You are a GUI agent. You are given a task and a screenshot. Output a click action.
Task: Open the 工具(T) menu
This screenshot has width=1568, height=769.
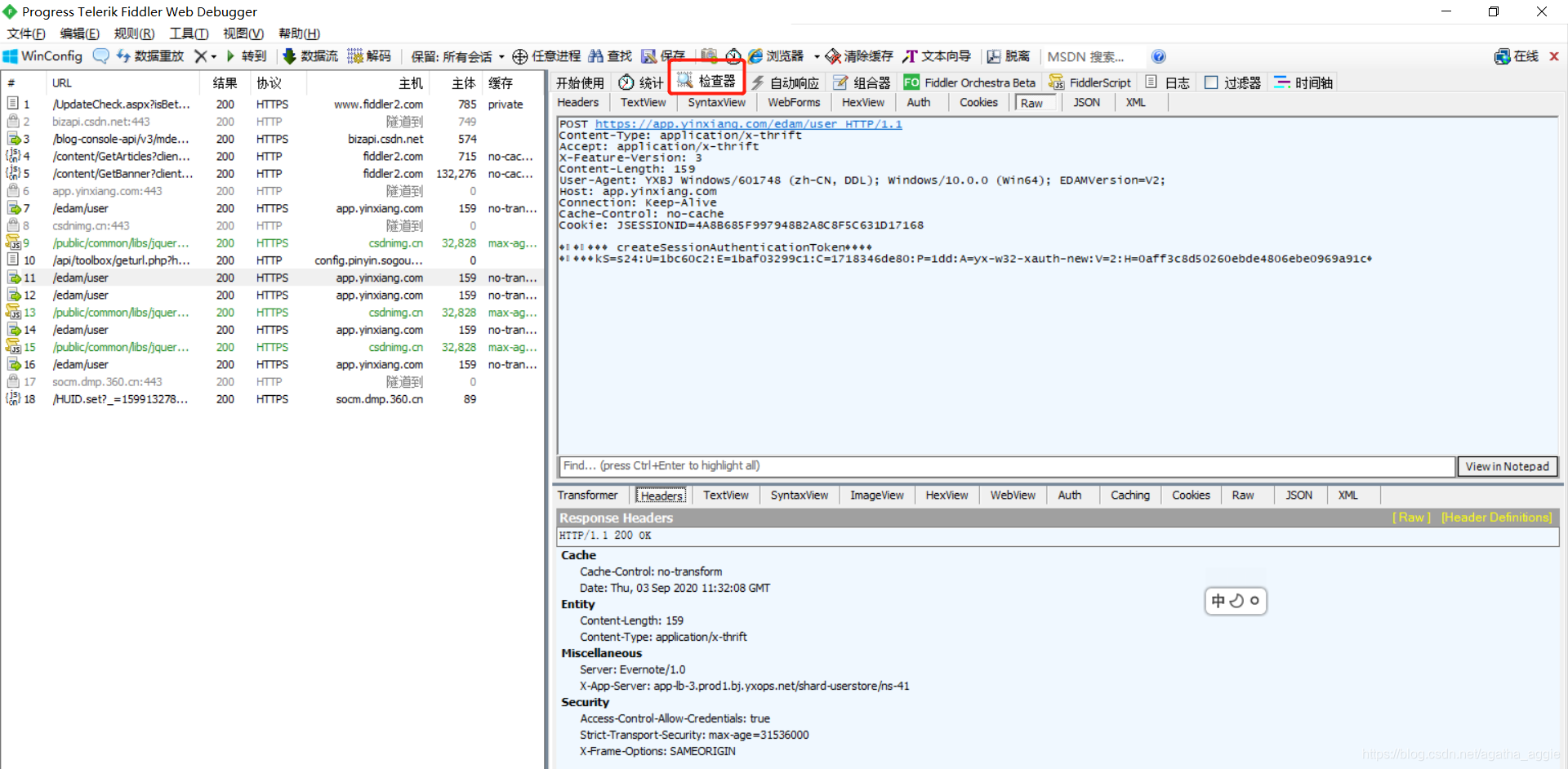(x=189, y=33)
